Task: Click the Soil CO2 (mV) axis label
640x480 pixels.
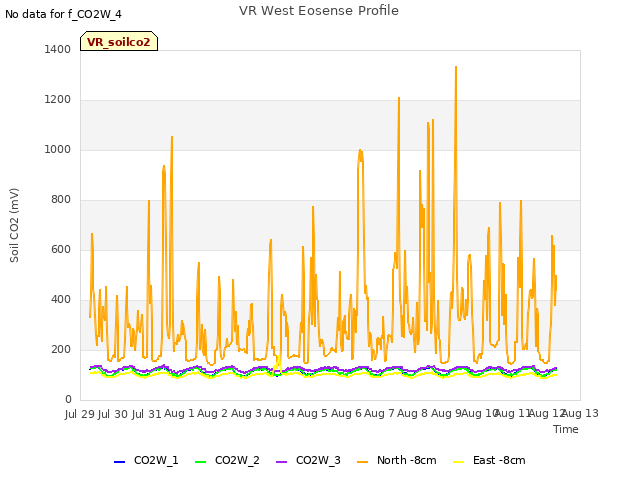Action: click(14, 225)
